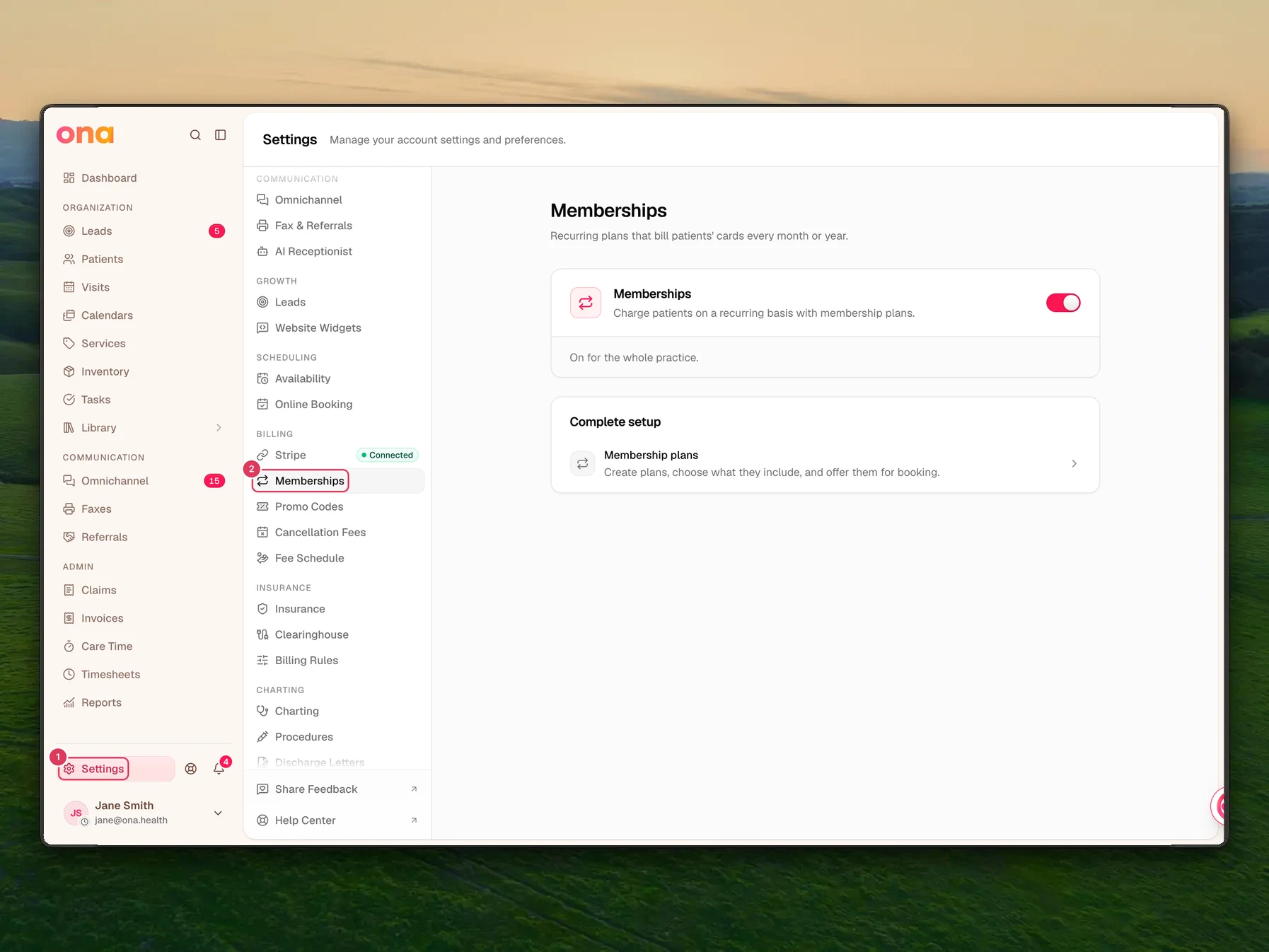Viewport: 1269px width, 952px height.
Task: Click the Help Center external arrow icon
Action: coord(414,820)
